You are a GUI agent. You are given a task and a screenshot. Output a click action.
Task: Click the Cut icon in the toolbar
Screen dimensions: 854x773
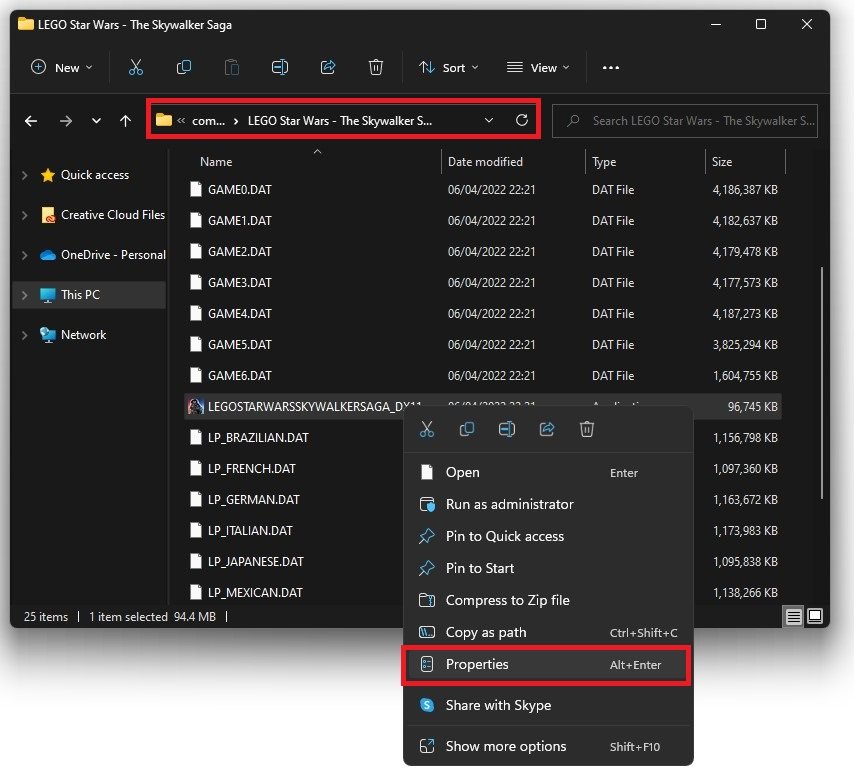[x=136, y=67]
